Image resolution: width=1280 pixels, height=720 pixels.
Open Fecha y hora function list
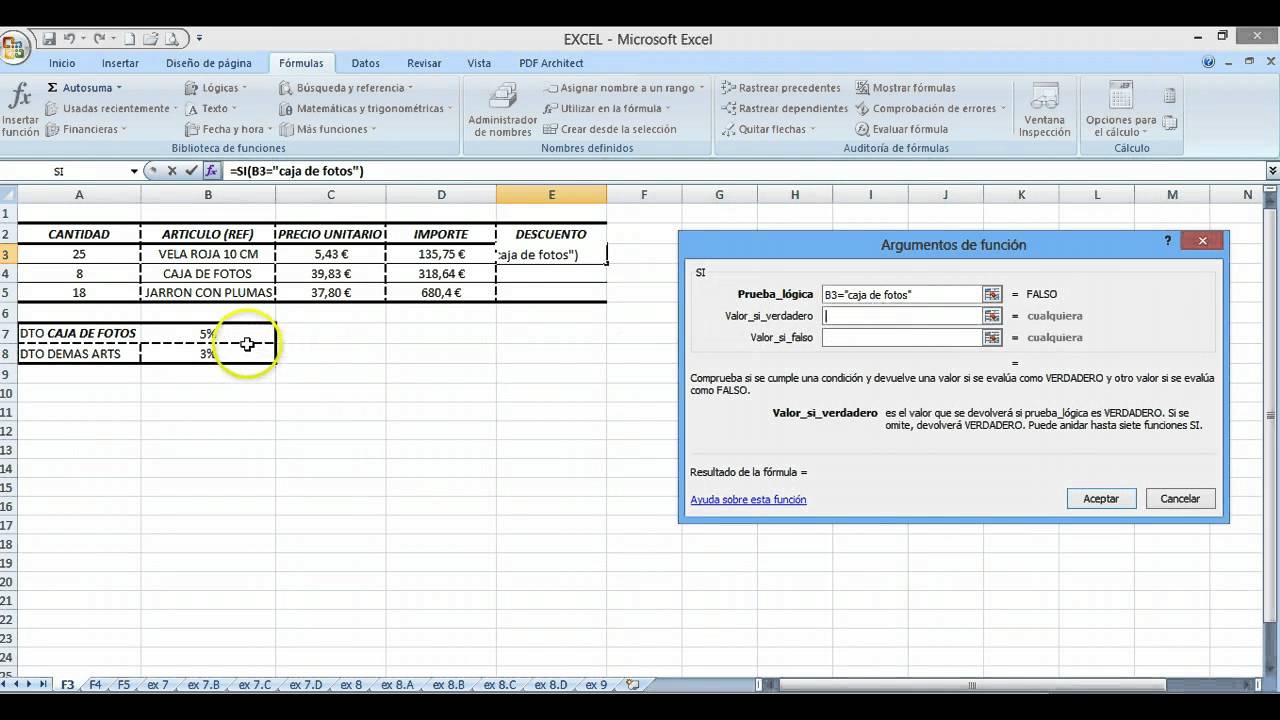coord(229,129)
